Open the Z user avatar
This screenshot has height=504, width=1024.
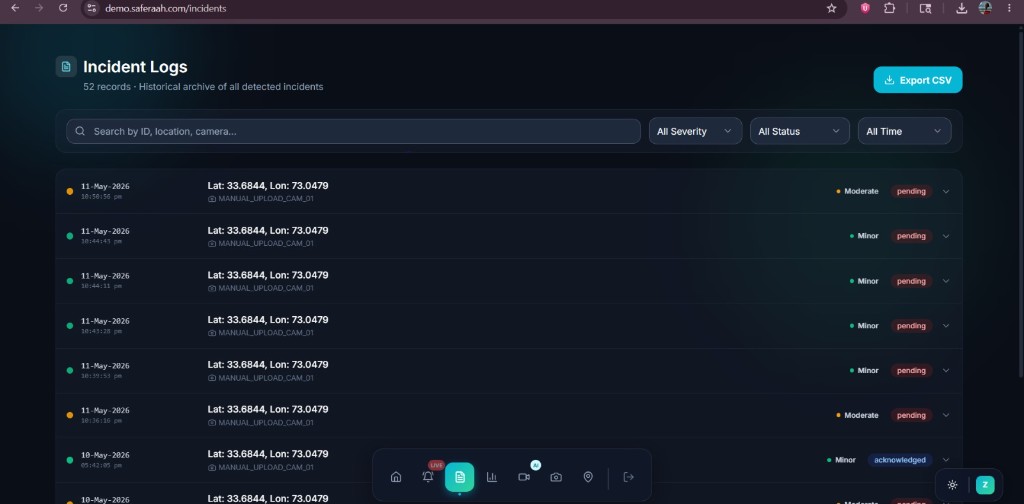pos(985,484)
